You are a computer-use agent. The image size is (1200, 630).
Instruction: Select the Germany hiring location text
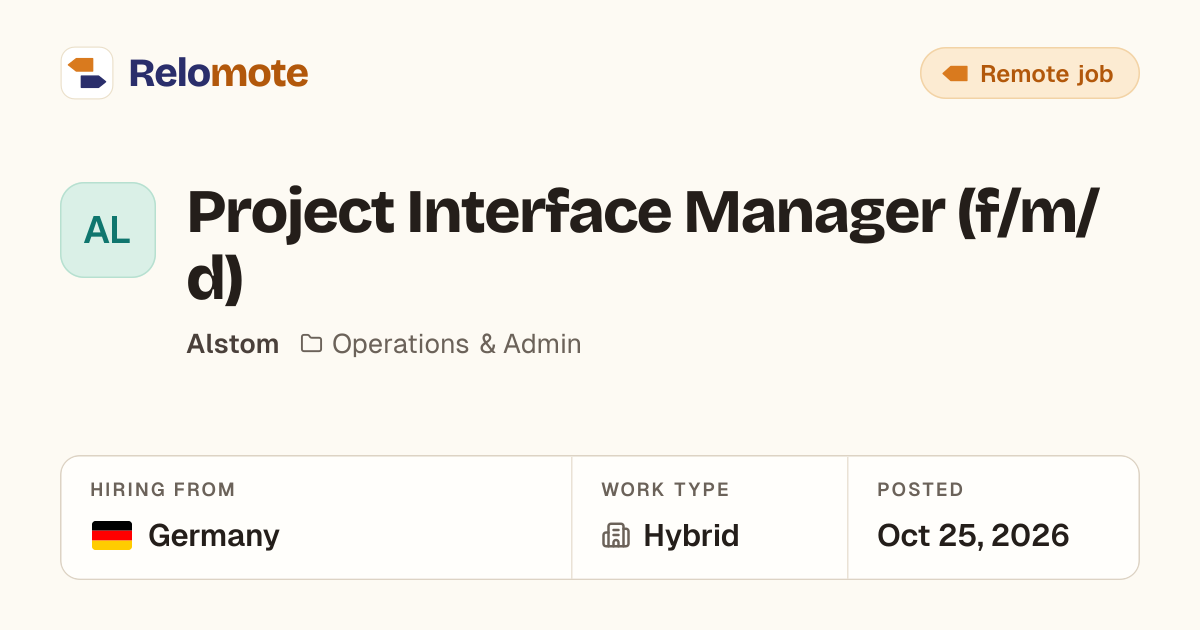pos(214,536)
